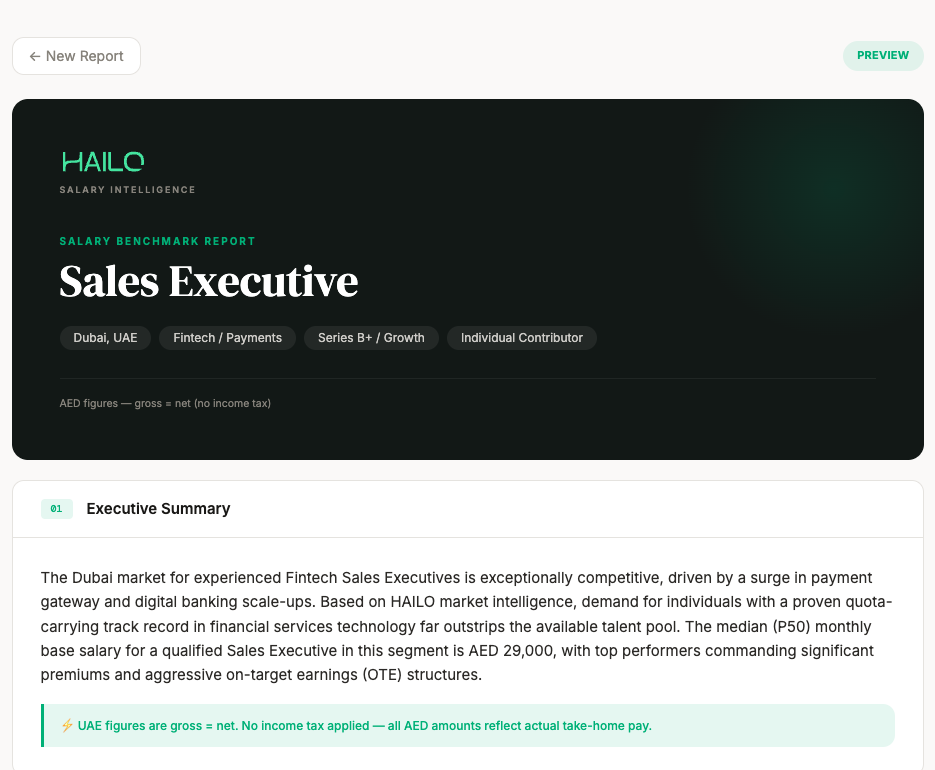This screenshot has height=770, width=935.
Task: Click the SALARY INTELLIGENCE wordmark
Action: tap(127, 190)
